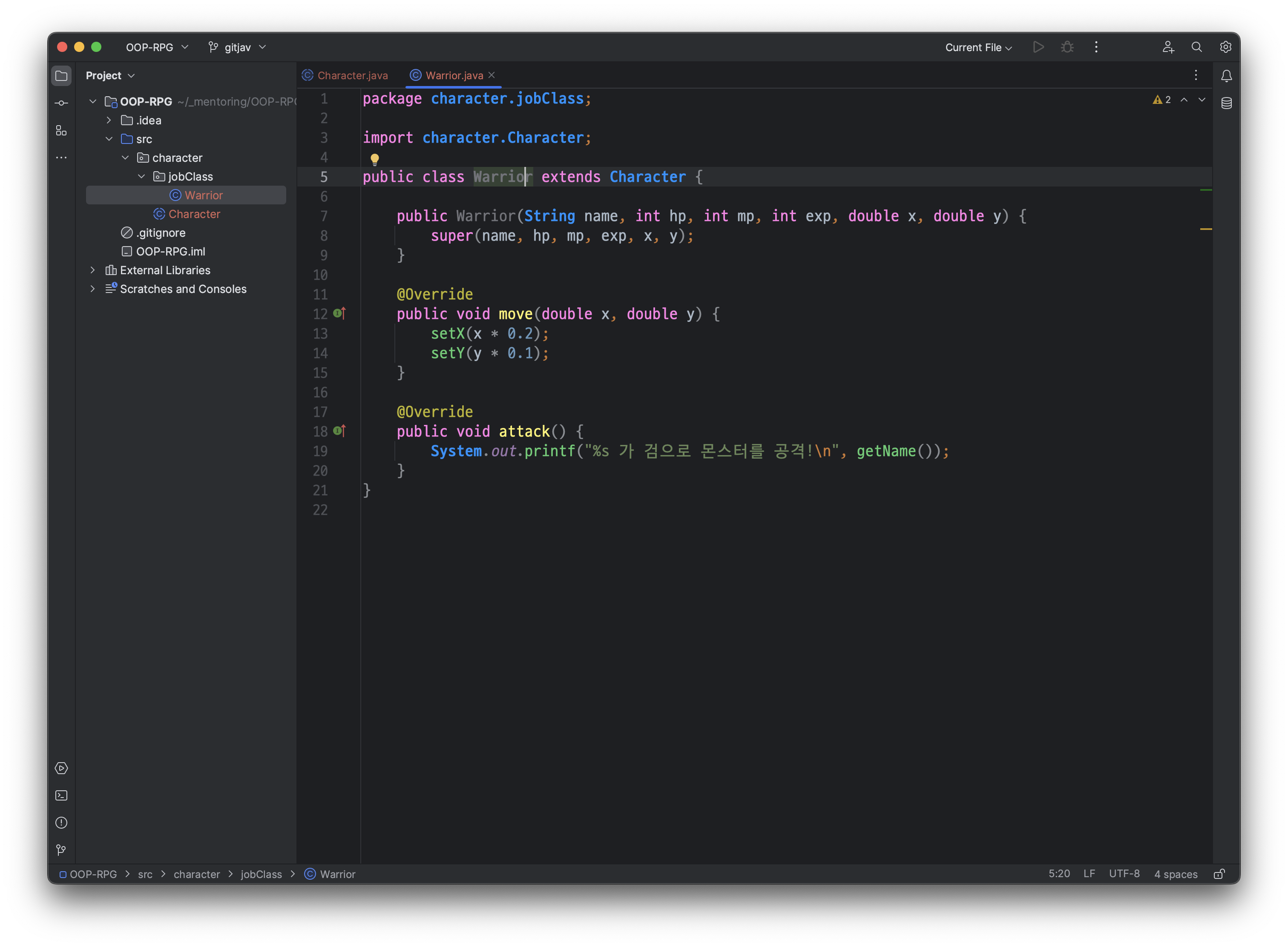This screenshot has width=1288, height=947.
Task: Open the Commit tool window icon
Action: coord(61,103)
